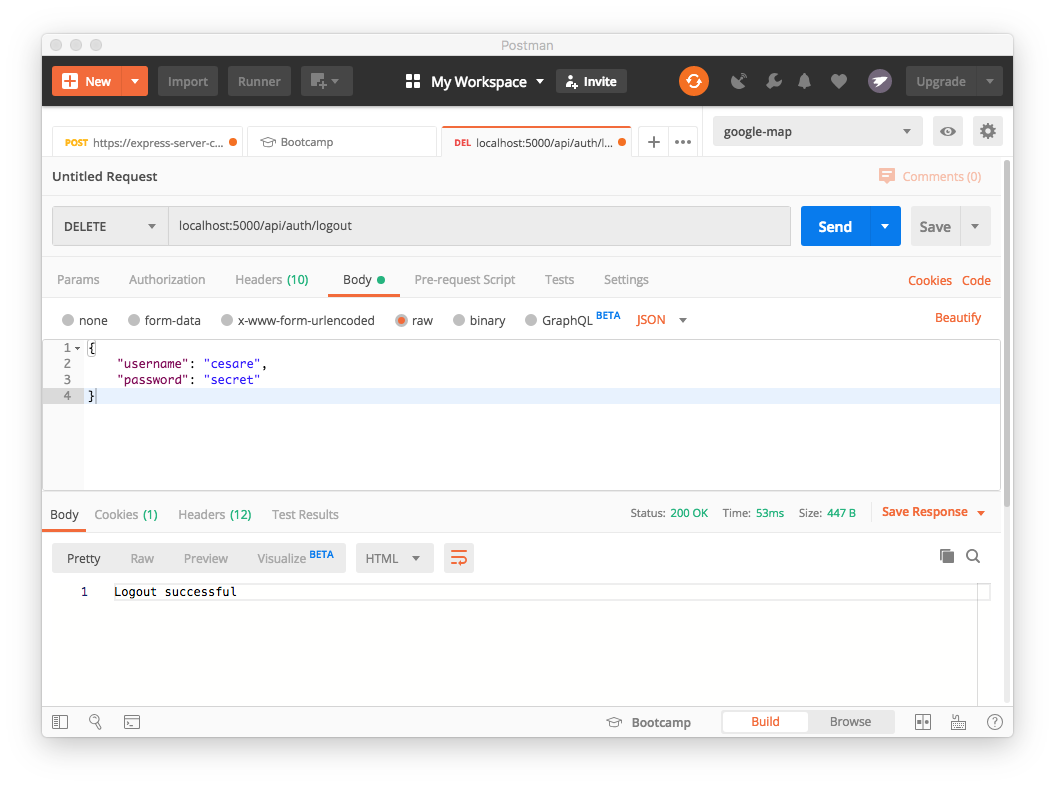Toggle the sidebar visibility icon
The image size is (1055, 787).
point(59,721)
